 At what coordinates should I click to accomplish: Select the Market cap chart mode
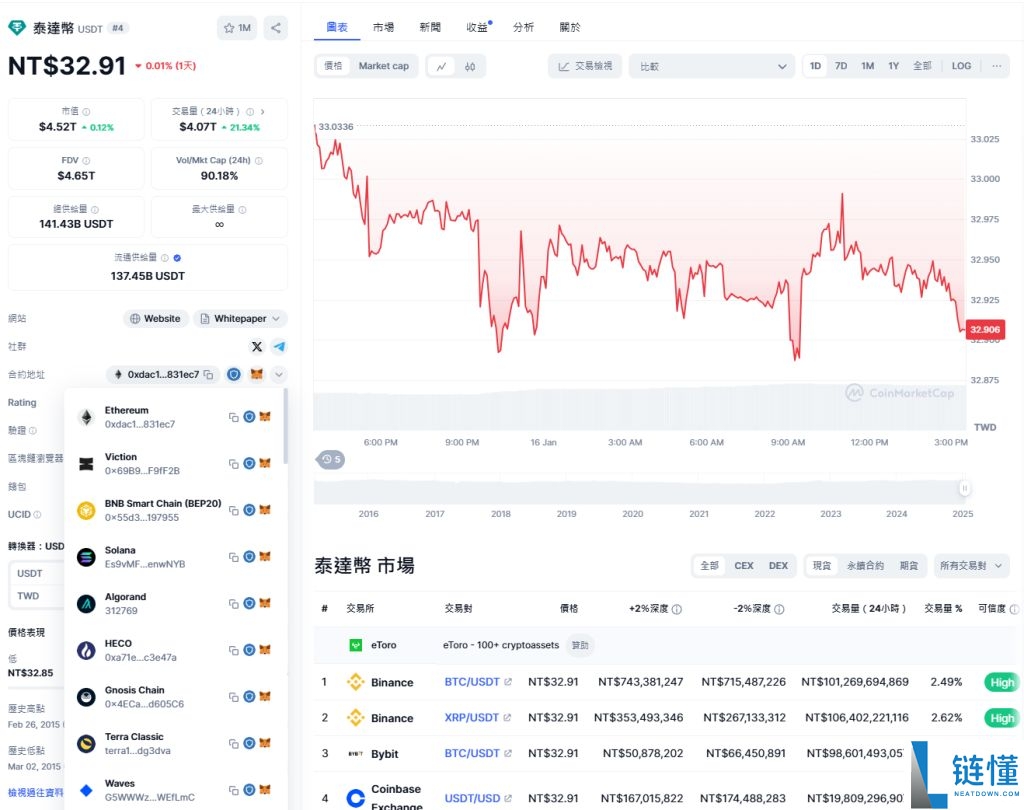coord(383,66)
